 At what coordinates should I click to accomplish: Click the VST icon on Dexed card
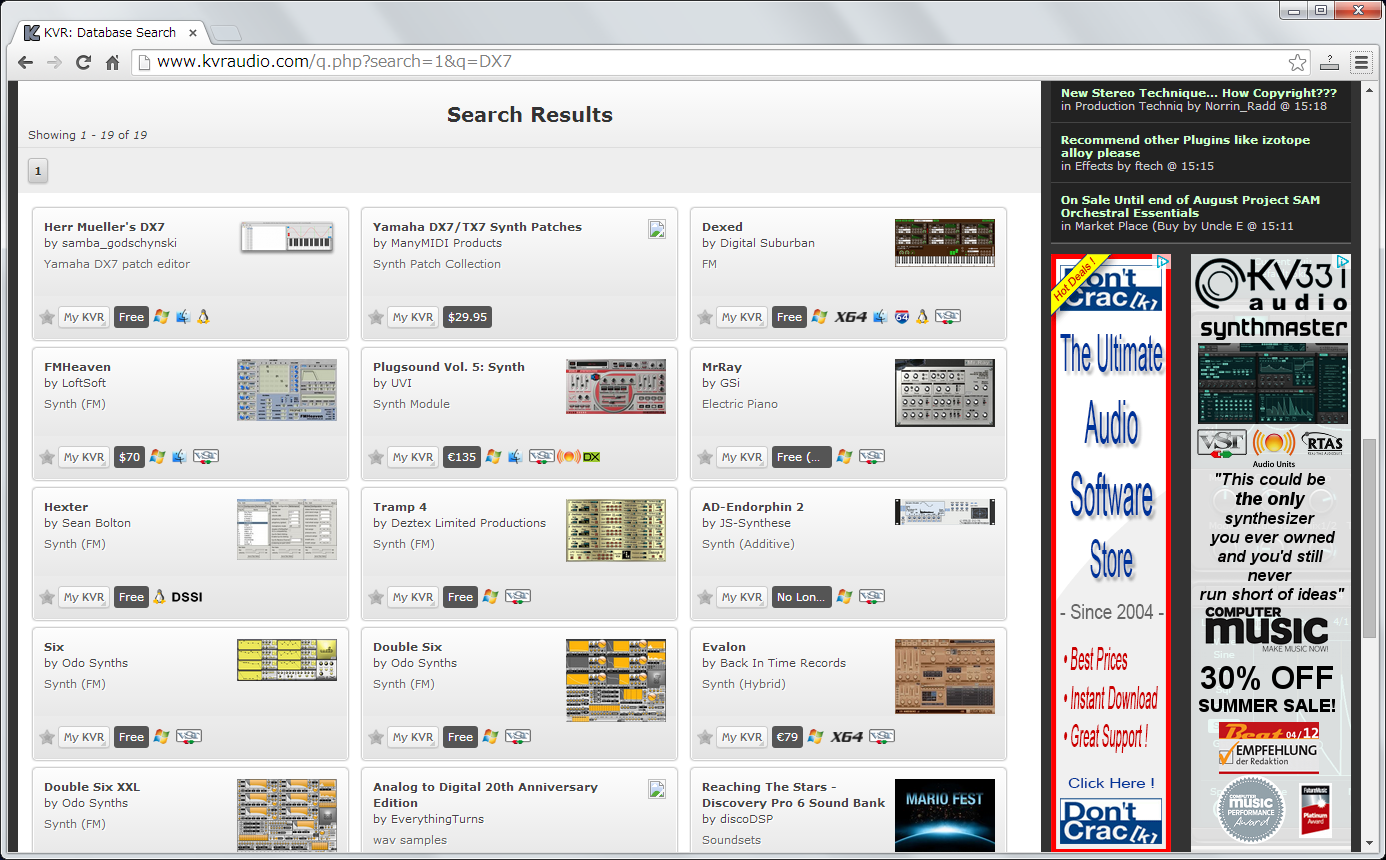pos(948,317)
